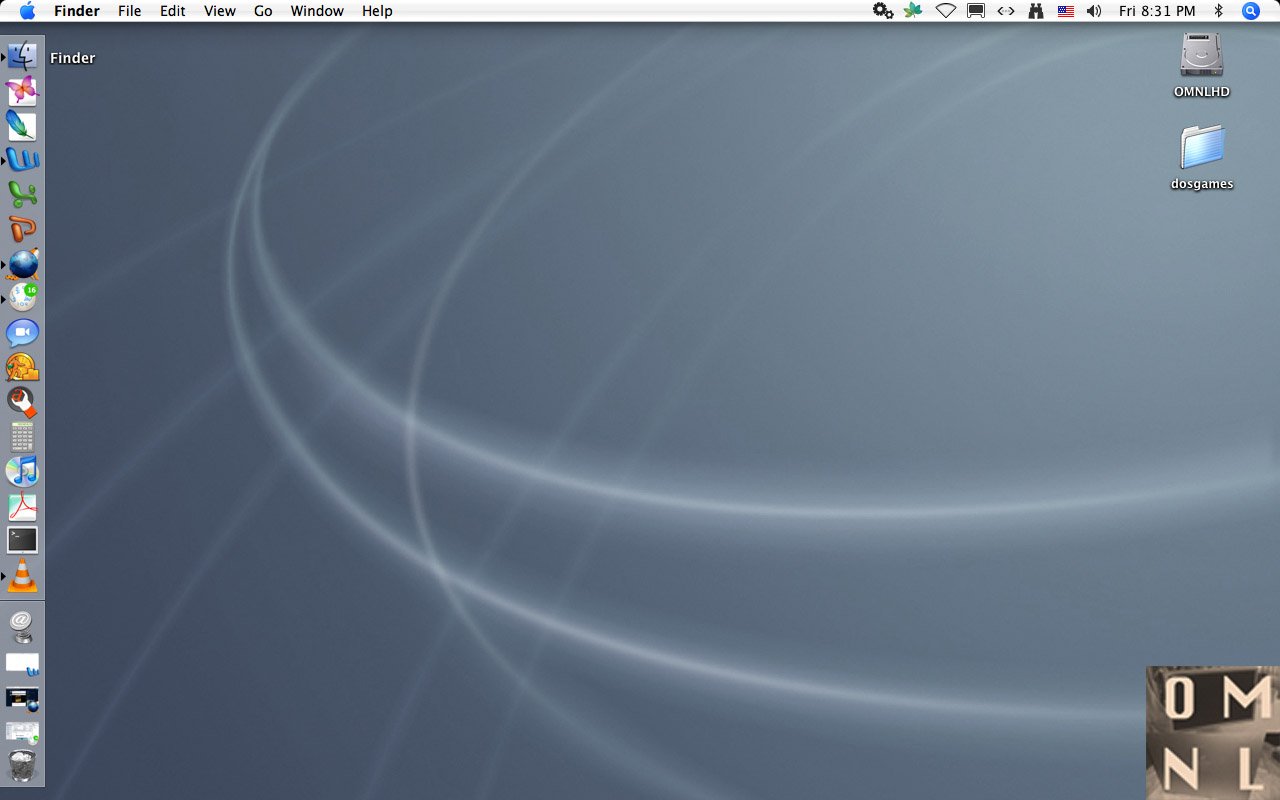Screen dimensions: 1280x800
Task: Open VLC media player in the Dock
Action: [x=22, y=574]
